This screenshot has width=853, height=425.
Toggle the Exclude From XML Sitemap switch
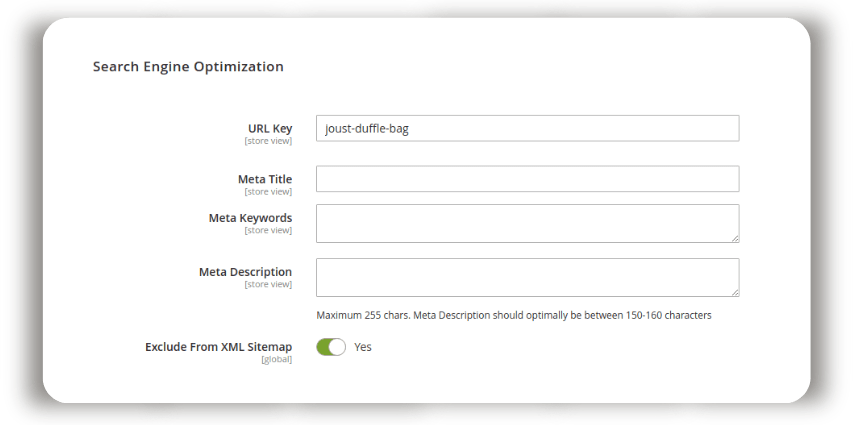[x=331, y=347]
